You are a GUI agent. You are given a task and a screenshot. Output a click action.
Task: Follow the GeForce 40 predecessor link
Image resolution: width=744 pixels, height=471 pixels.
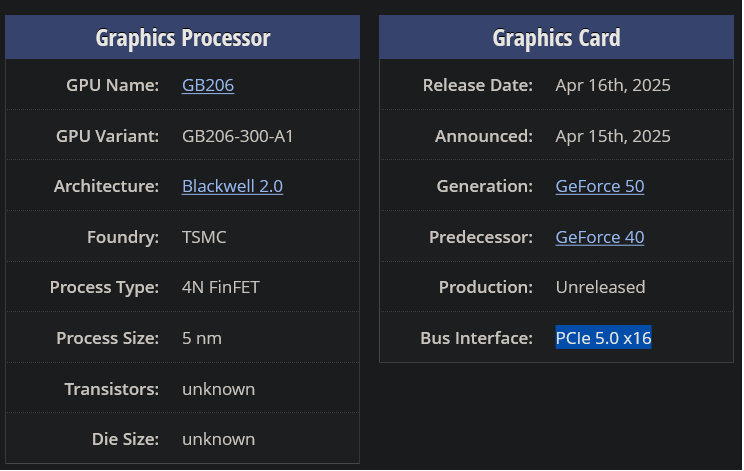click(599, 237)
